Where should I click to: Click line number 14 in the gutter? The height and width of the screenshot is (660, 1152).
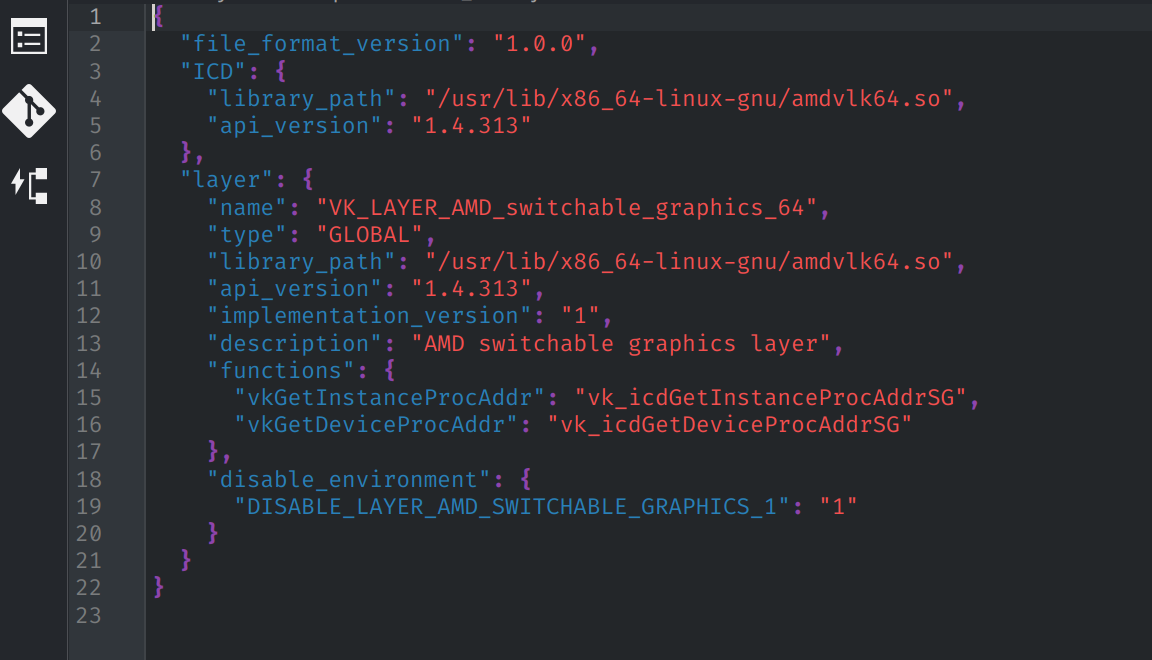tap(89, 370)
